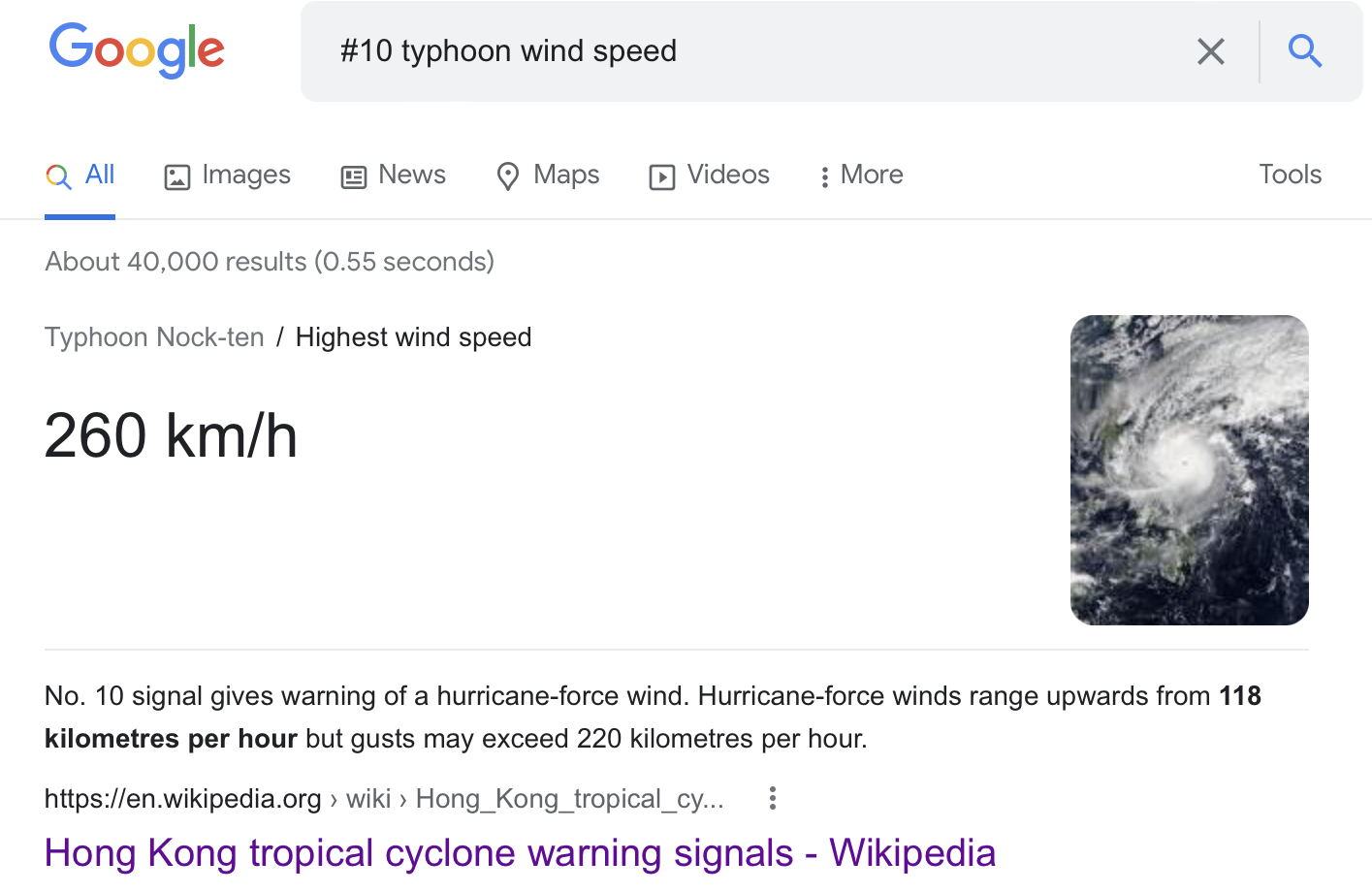Image resolution: width=1372 pixels, height=893 pixels.
Task: Open the three-dot menu beside the Wikipedia result
Action: click(x=772, y=798)
